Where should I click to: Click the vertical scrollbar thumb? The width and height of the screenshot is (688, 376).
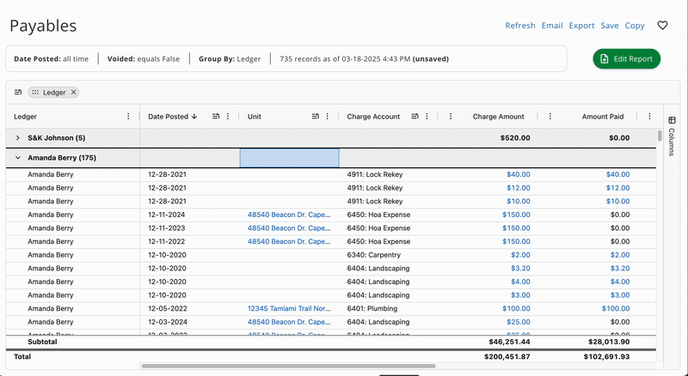(x=659, y=136)
